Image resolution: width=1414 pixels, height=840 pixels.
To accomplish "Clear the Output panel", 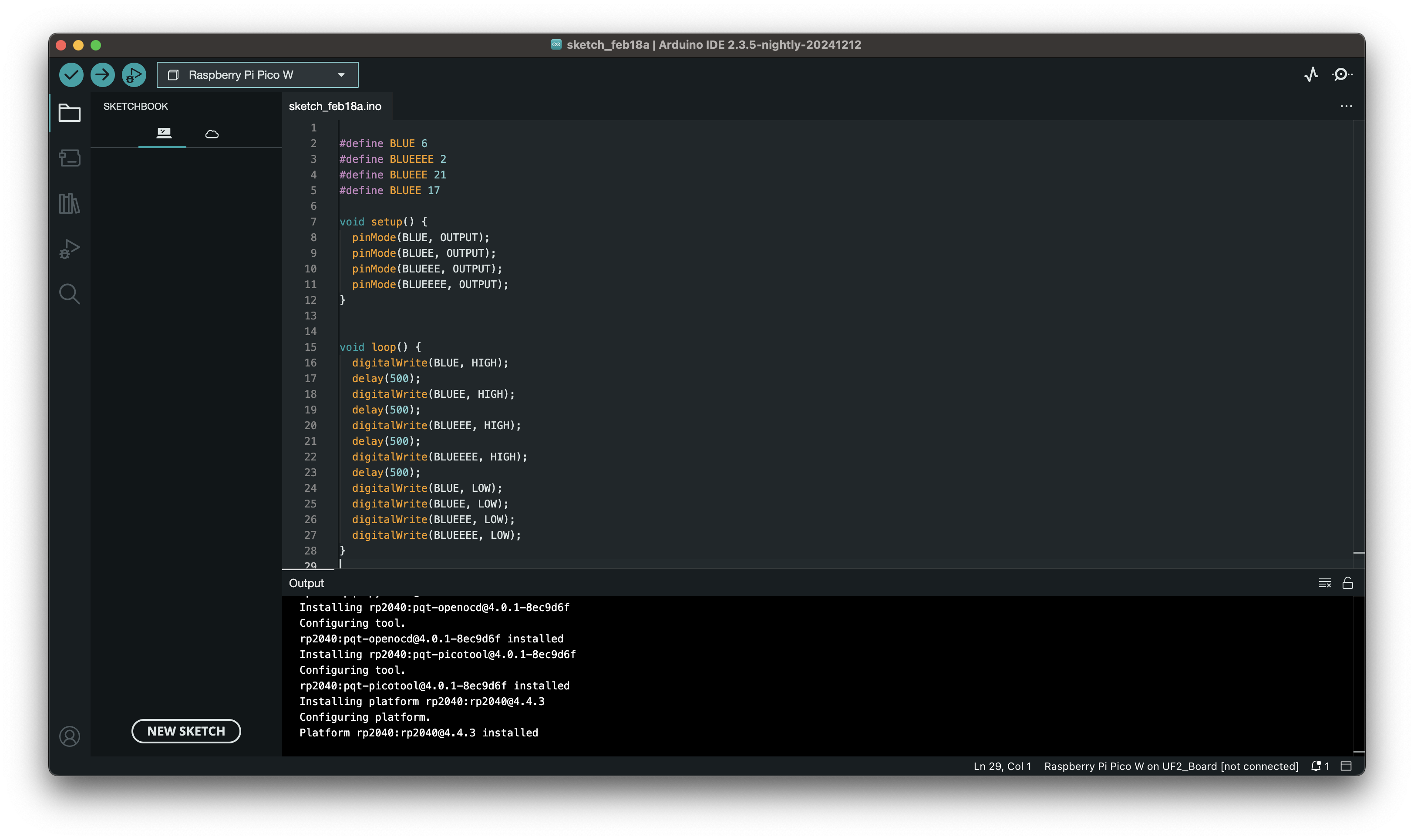I will coord(1325,583).
